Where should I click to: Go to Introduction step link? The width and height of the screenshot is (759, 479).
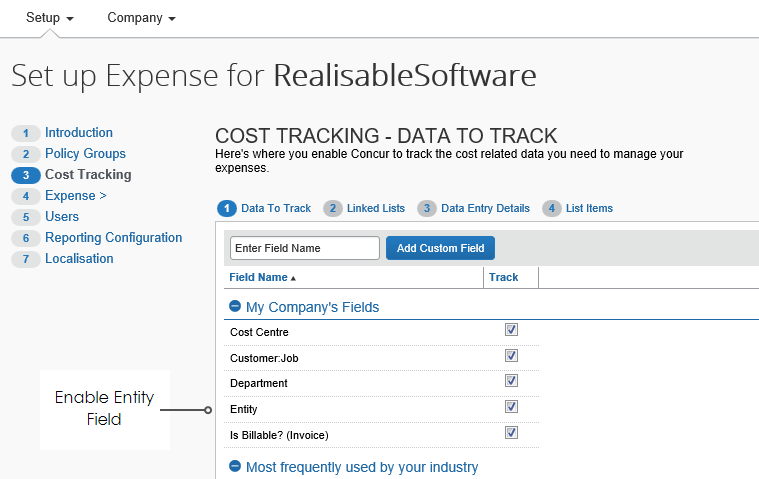[79, 133]
